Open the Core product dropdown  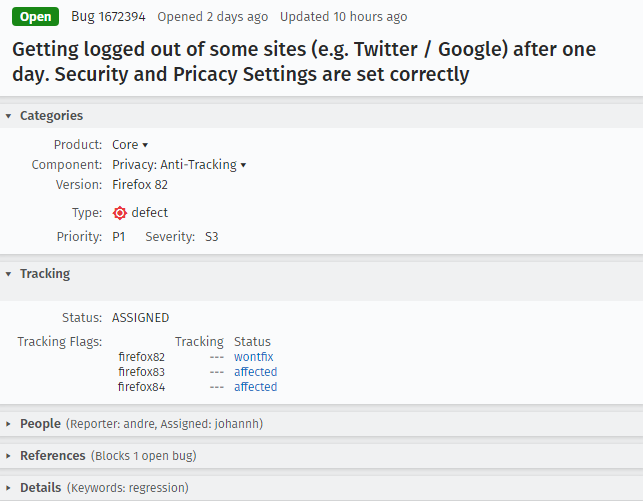(130, 145)
